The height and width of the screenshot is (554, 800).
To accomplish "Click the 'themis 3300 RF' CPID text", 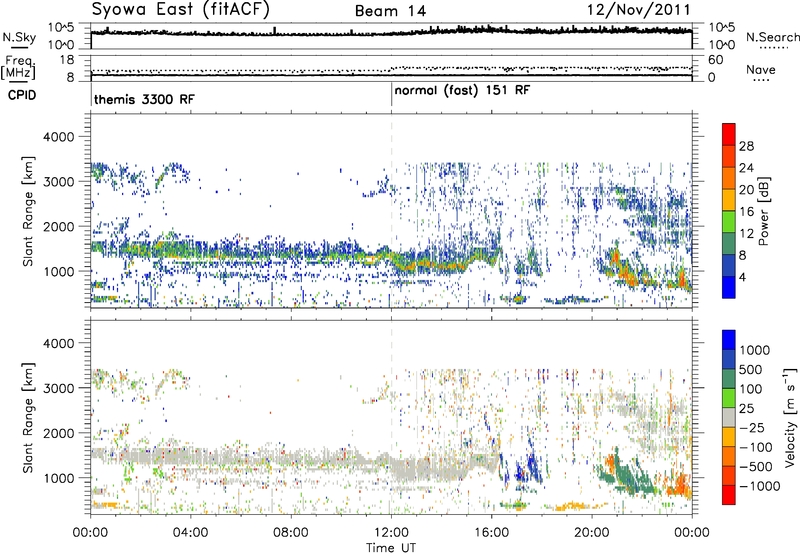I will coord(144,99).
